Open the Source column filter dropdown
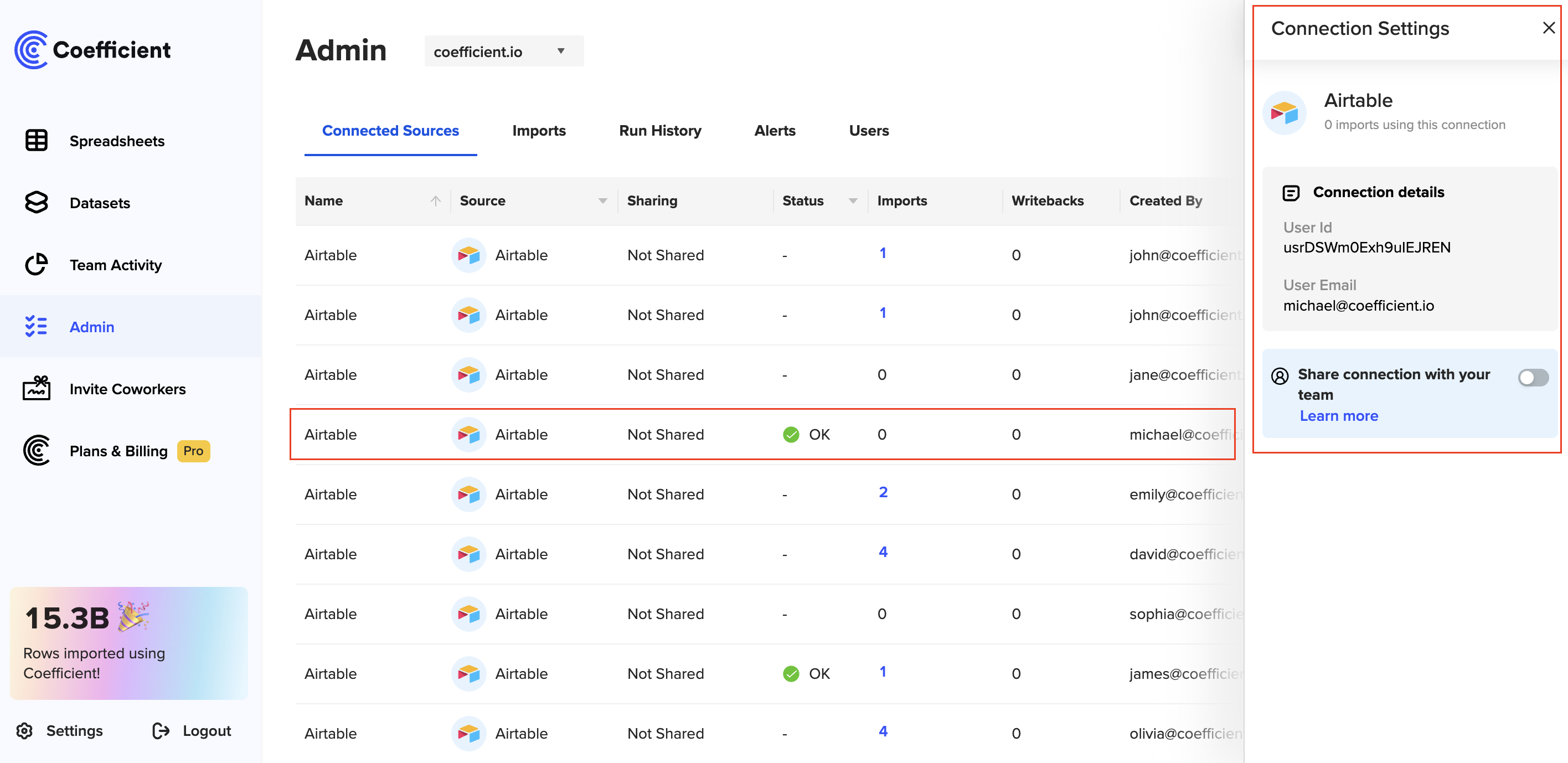This screenshot has width=1568, height=763. coord(602,201)
